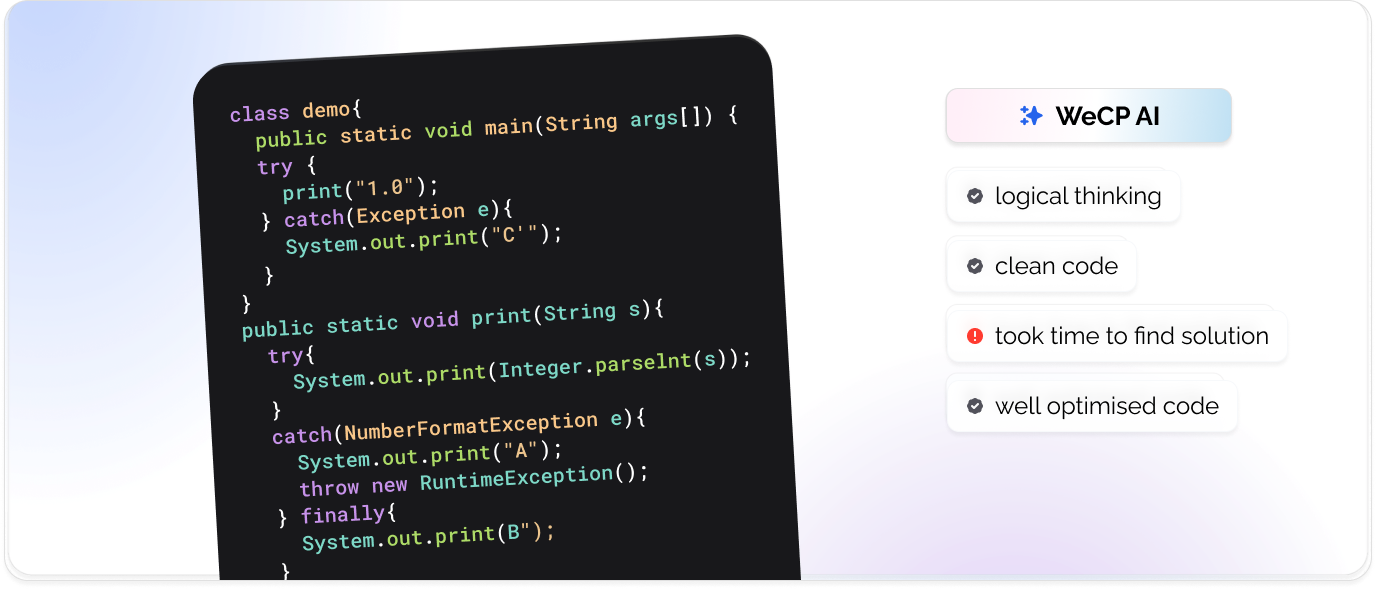Viewport: 1376px width, 589px height.
Task: Click the check icon next to clean code
Action: [x=975, y=266]
